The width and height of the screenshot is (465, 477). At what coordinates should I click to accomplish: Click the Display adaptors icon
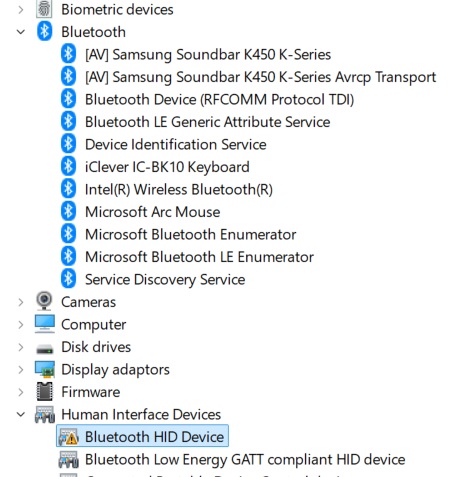pyautogui.click(x=45, y=369)
